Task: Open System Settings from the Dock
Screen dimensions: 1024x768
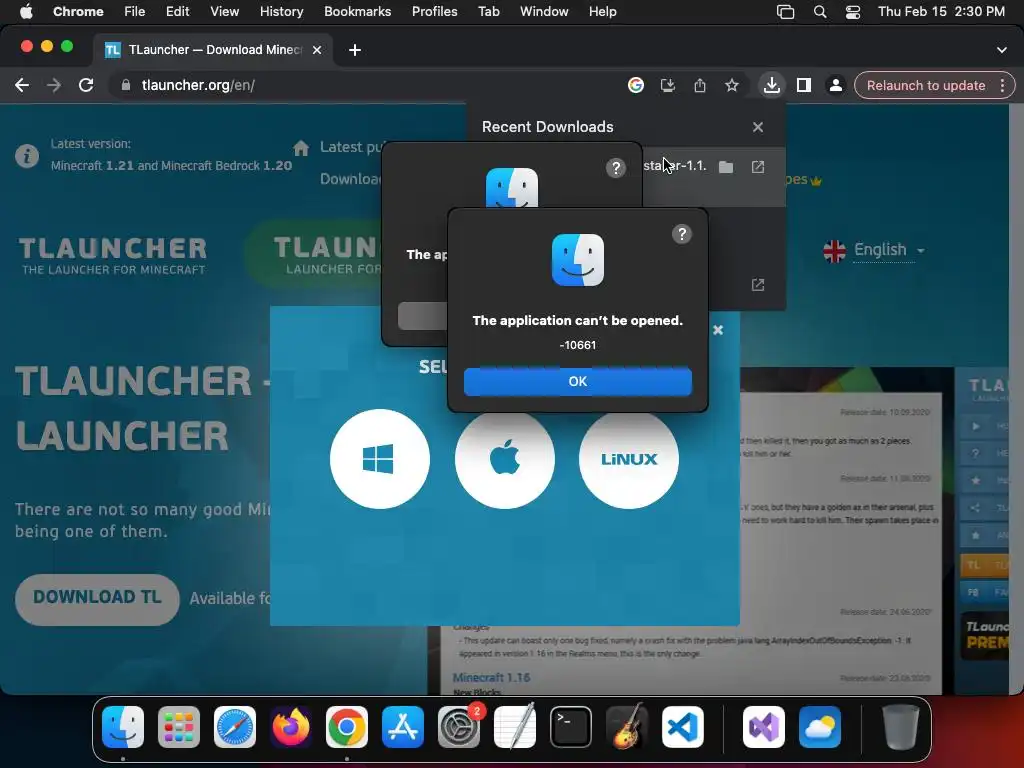Action: [458, 727]
